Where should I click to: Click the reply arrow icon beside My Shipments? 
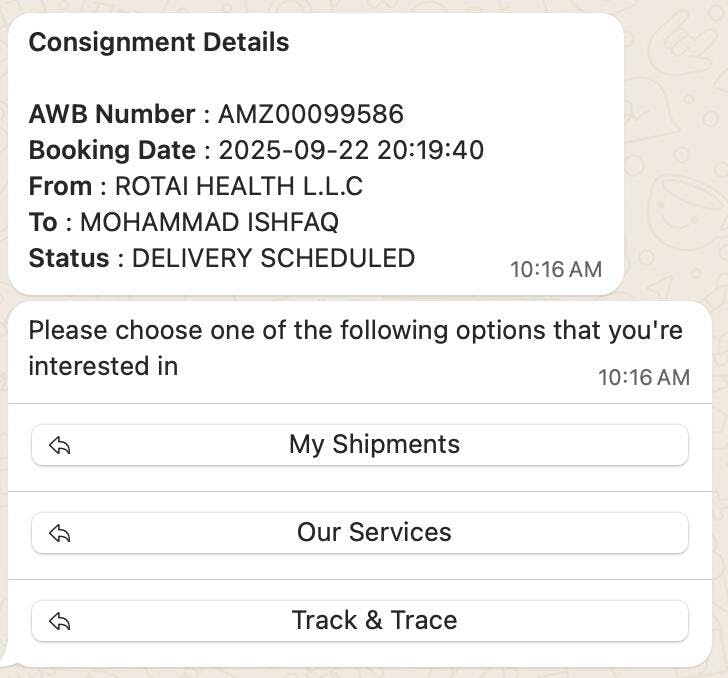click(x=60, y=446)
